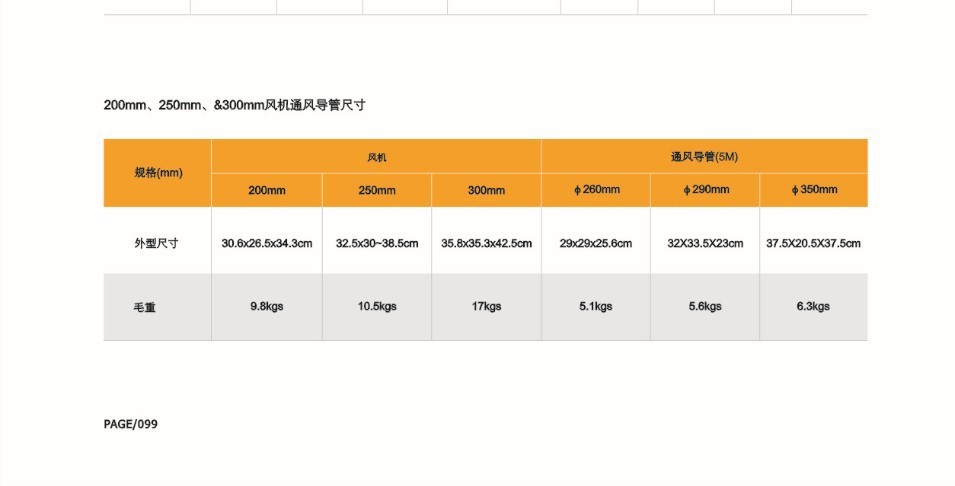Screen dimensions: 955x486
Task: Click the '通风导管(5M)' group header
Action: tap(704, 157)
